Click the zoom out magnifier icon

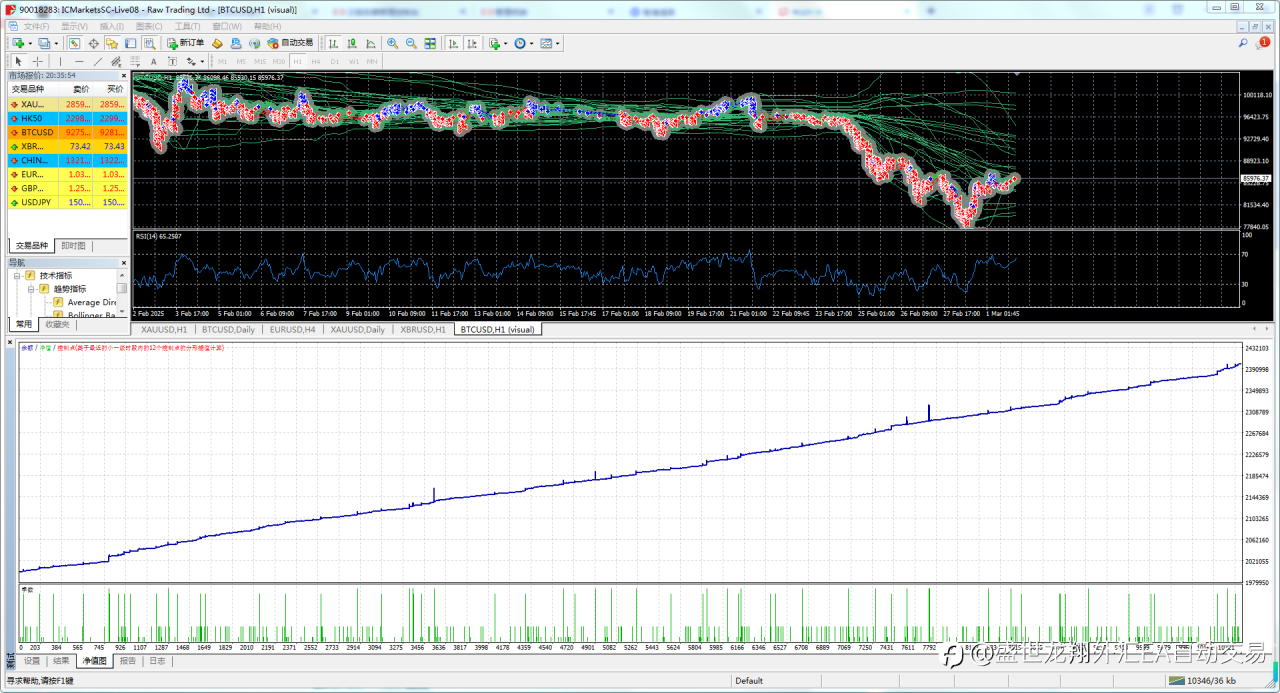(410, 44)
